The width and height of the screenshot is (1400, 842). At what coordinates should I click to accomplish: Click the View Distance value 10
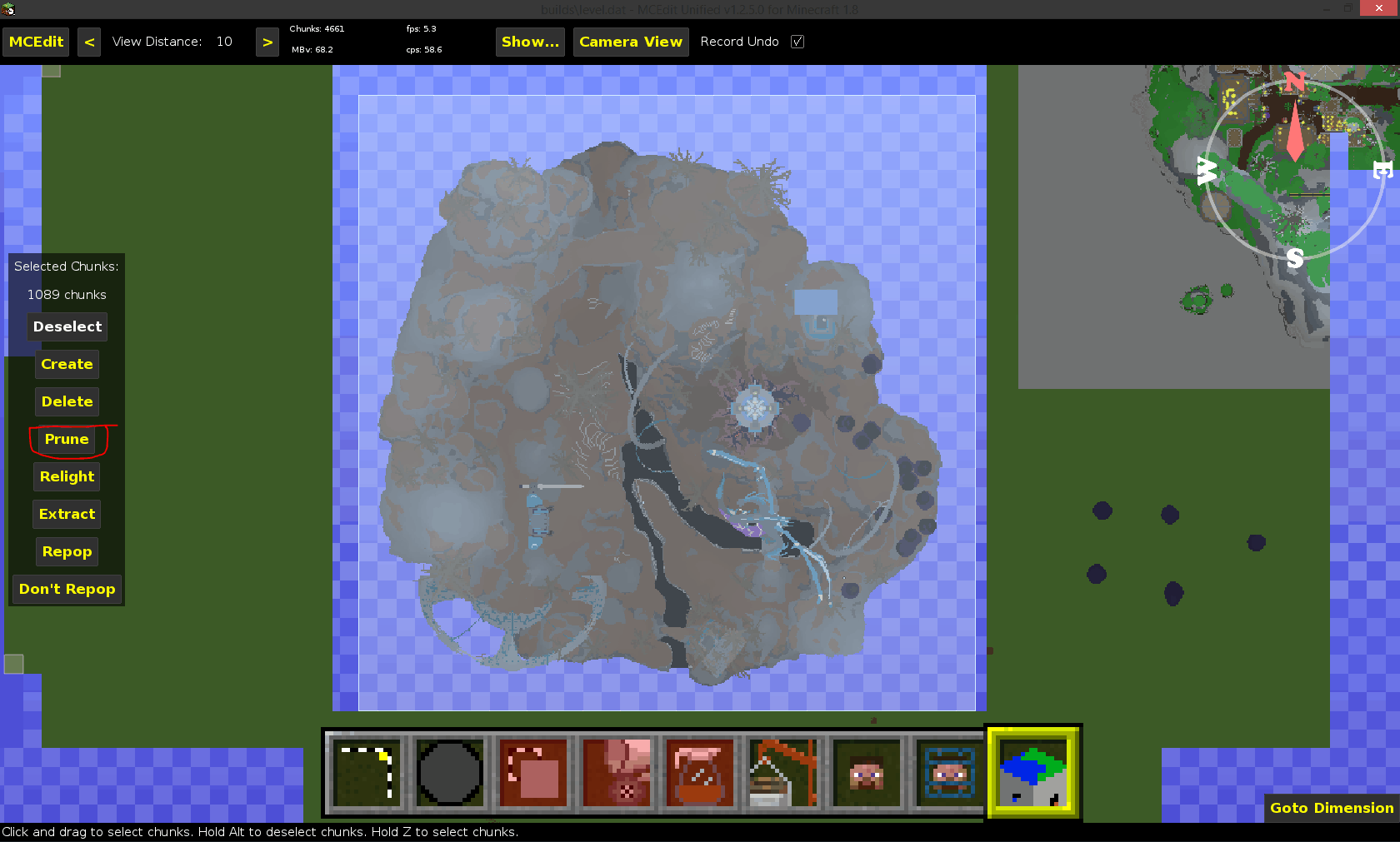pos(224,42)
